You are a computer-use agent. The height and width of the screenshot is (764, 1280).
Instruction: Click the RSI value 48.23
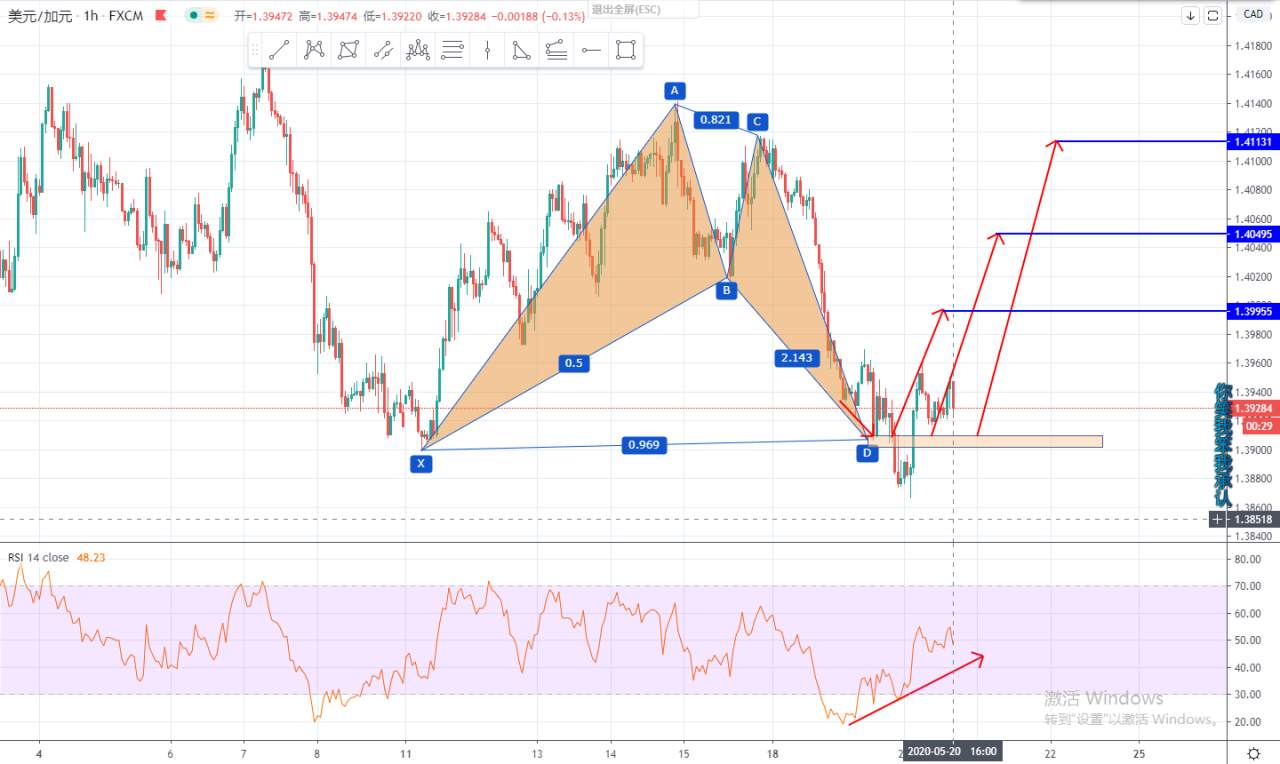[x=91, y=557]
